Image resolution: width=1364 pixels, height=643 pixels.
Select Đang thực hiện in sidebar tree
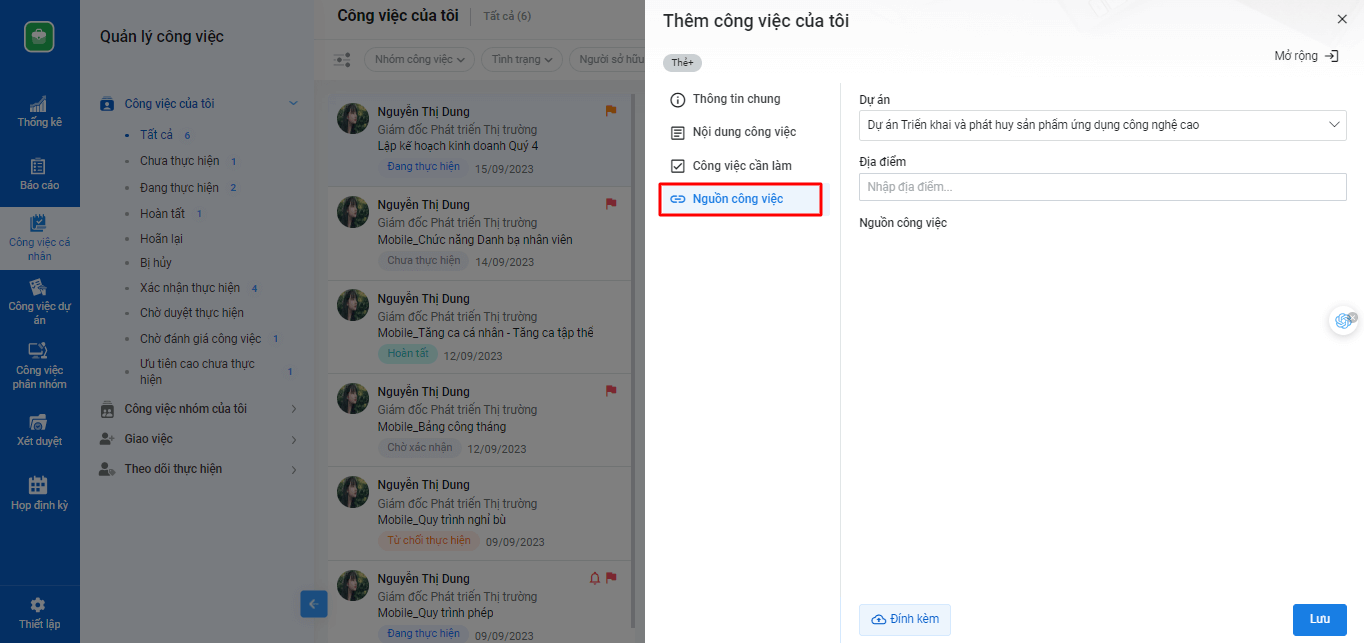click(x=179, y=188)
